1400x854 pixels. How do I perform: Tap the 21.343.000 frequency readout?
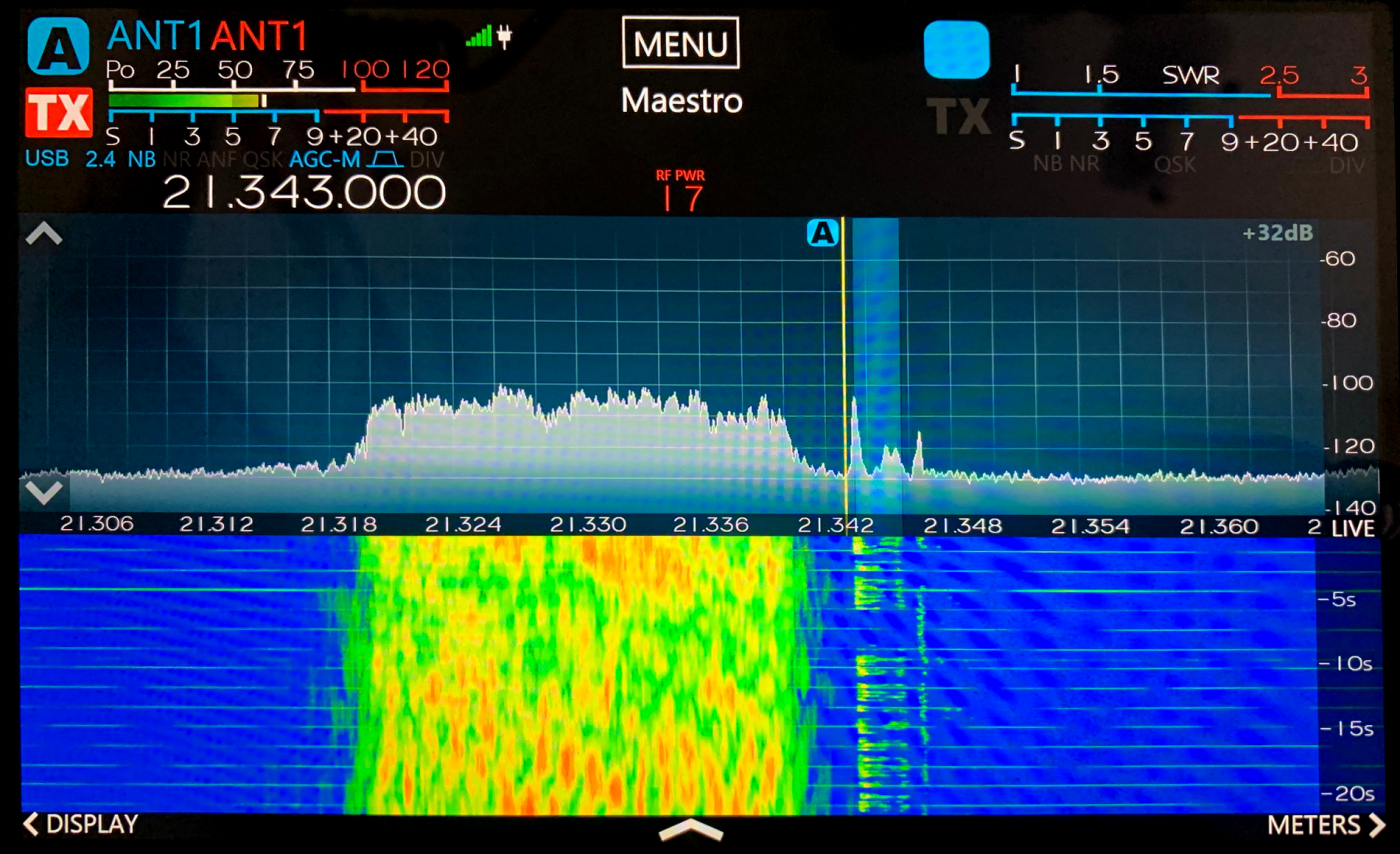[x=303, y=192]
